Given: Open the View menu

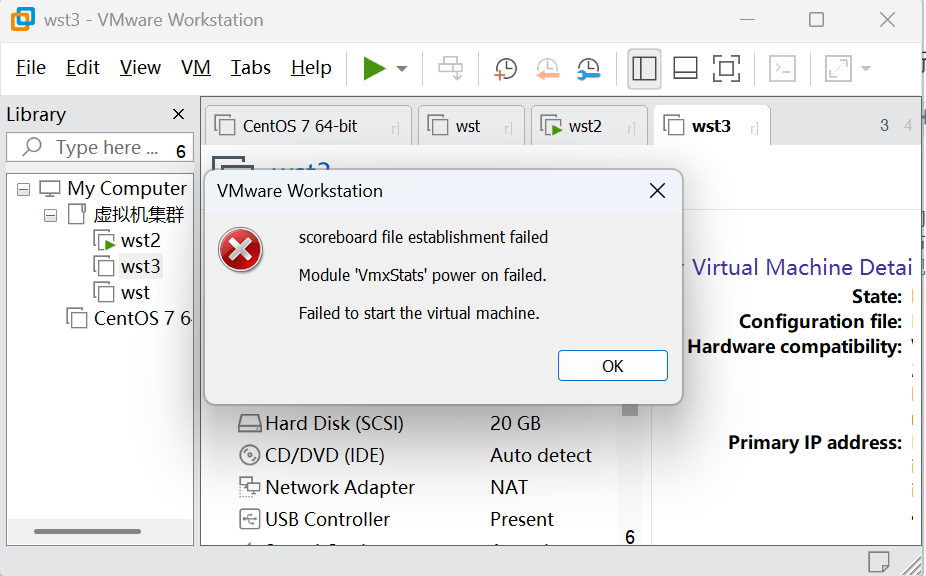Looking at the screenshot, I should 140,68.
